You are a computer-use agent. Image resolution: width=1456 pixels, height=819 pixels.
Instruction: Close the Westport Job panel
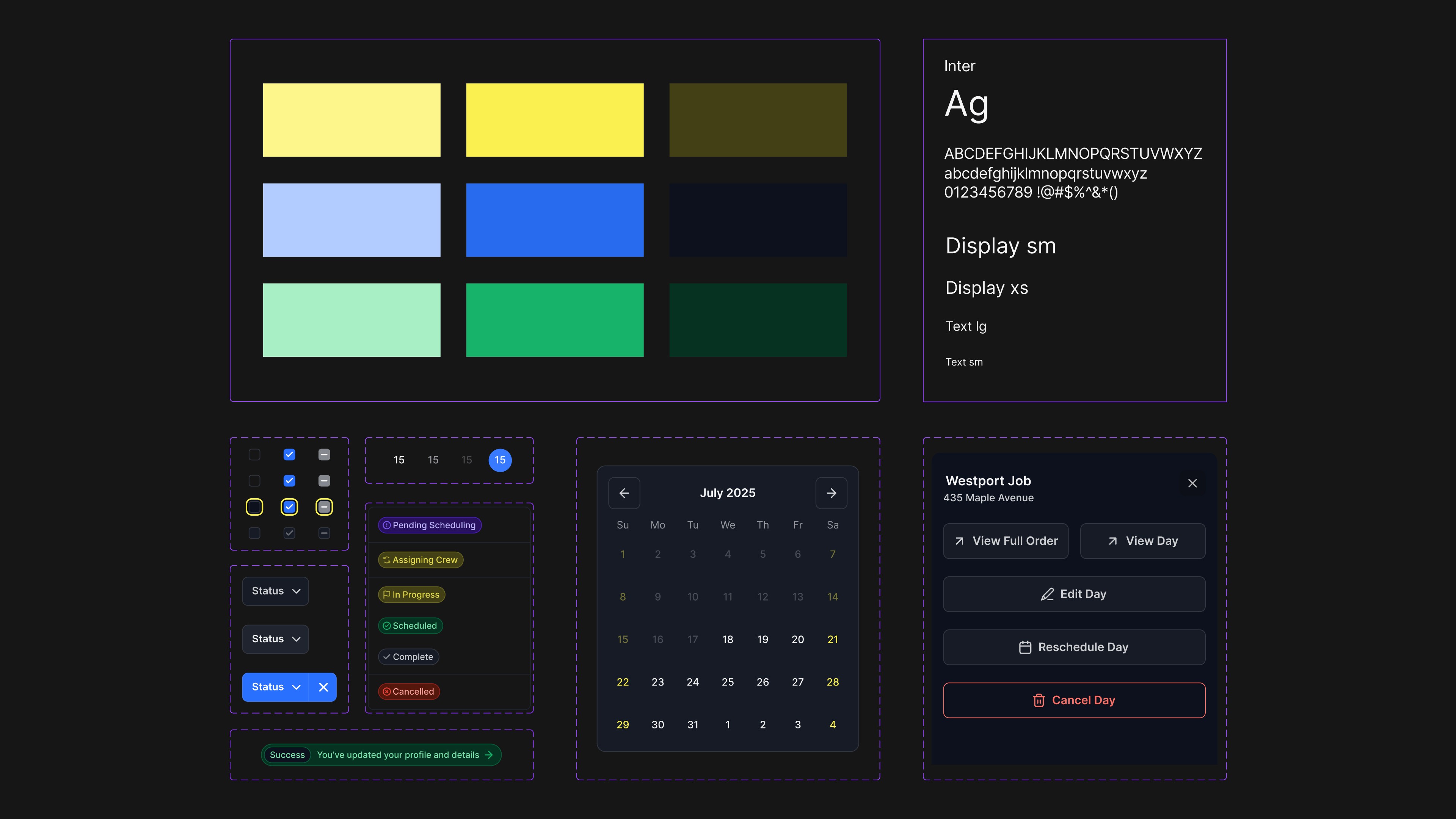click(1192, 483)
